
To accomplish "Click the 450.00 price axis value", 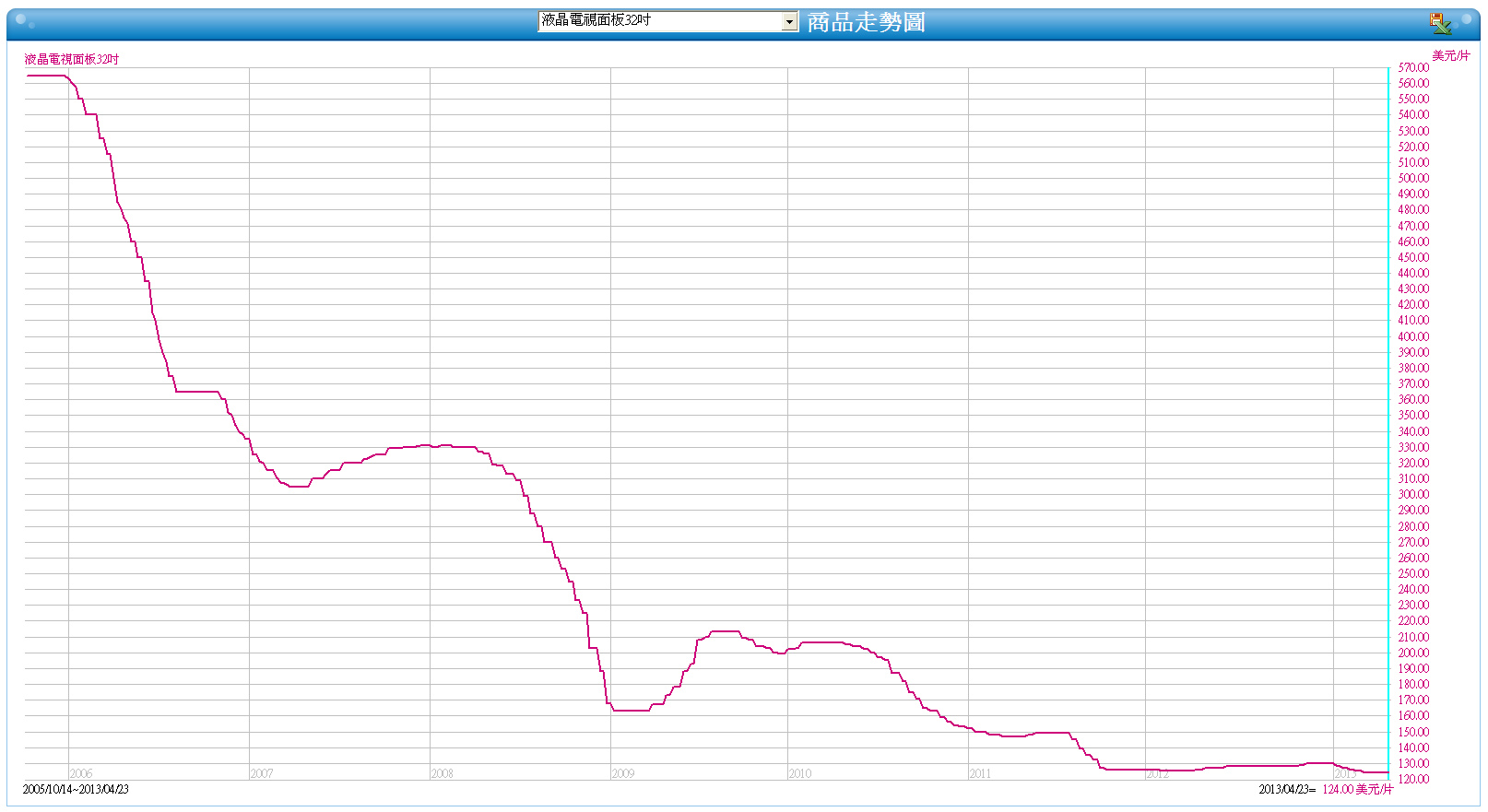I will (x=1413, y=257).
